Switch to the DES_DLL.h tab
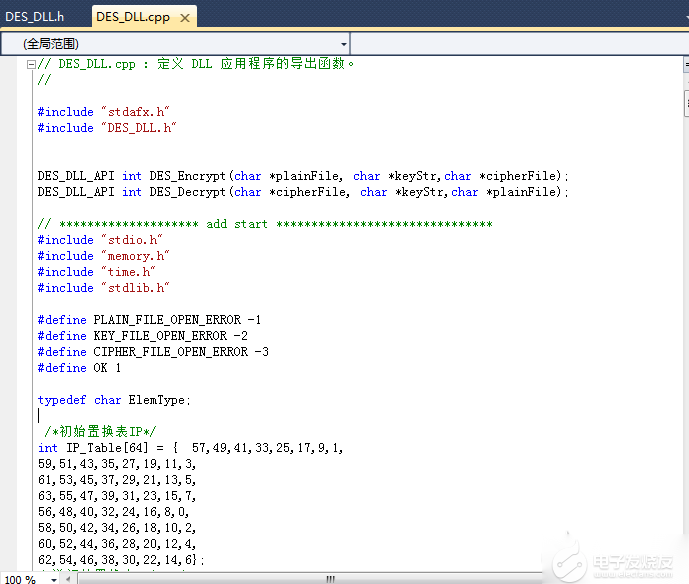Image resolution: width=689 pixels, height=584 pixels. pyautogui.click(x=35, y=16)
